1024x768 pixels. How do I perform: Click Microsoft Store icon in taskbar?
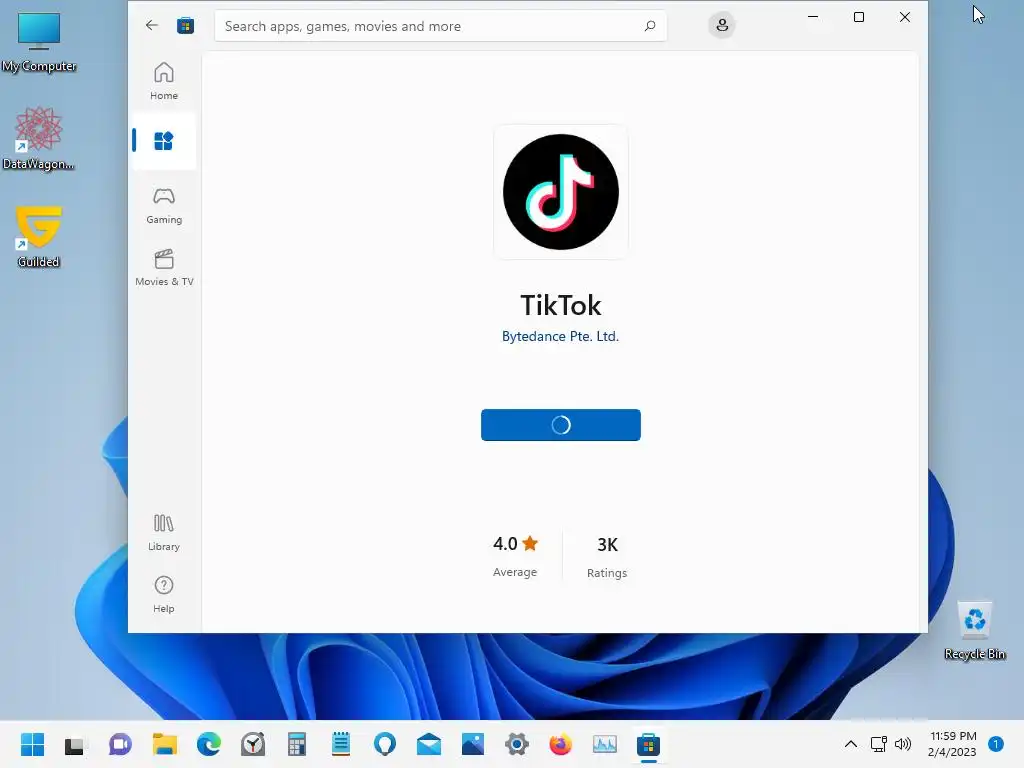point(648,744)
